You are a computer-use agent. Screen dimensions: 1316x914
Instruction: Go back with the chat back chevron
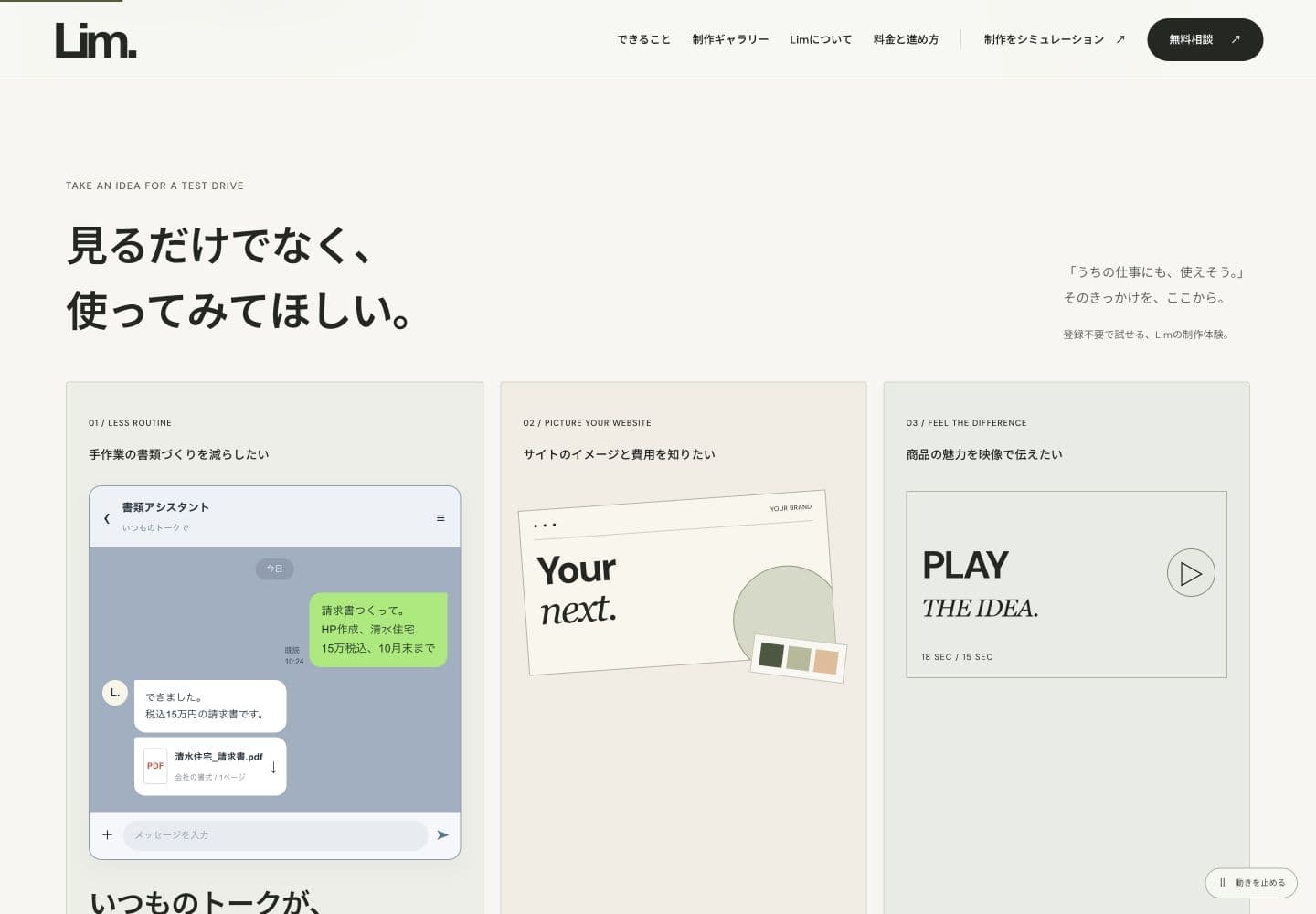(107, 518)
